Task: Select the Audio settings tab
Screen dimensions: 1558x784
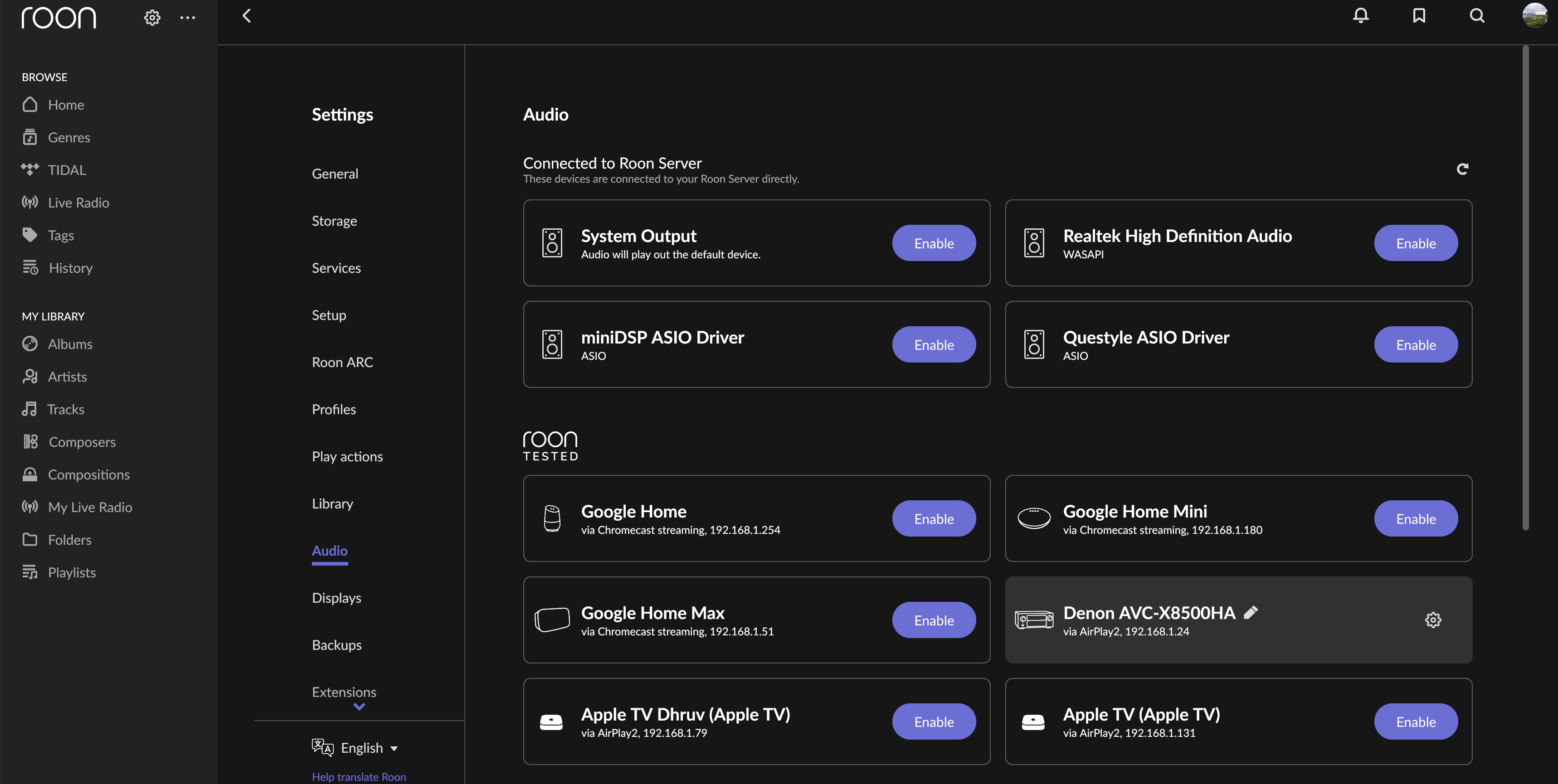Action: click(x=330, y=551)
